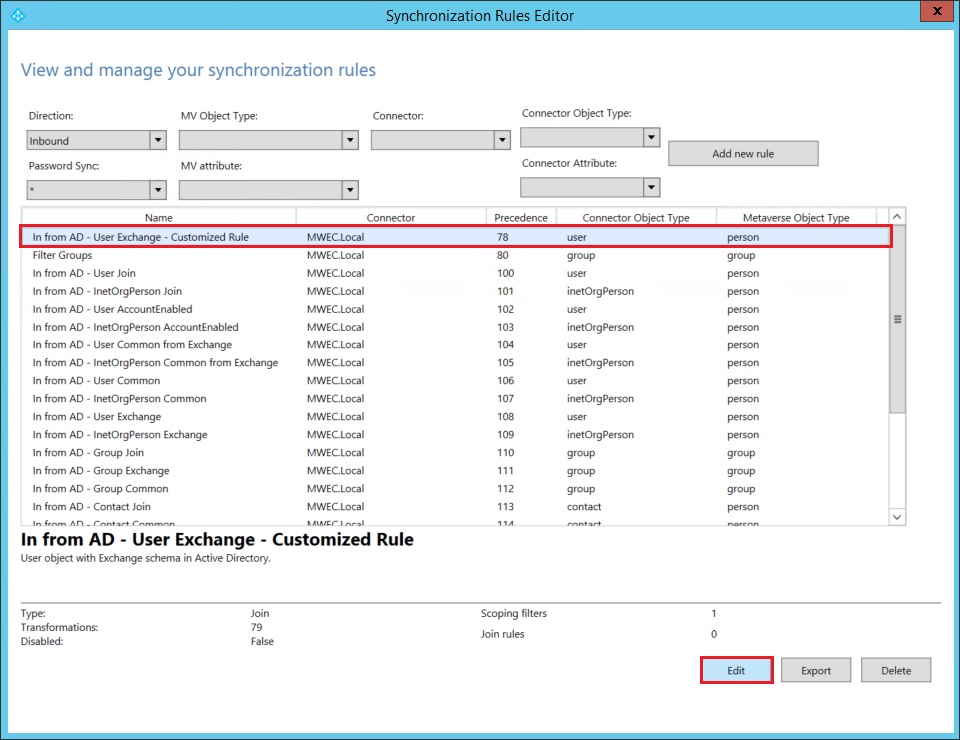Click the Connector column header
The width and height of the screenshot is (960, 740).
tap(391, 217)
